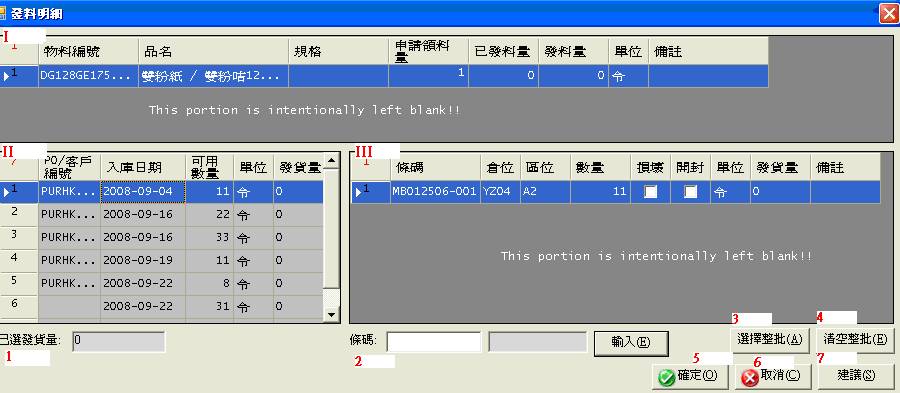Click the PO/客戶編號 column header
900x393 pixels.
[69, 168]
